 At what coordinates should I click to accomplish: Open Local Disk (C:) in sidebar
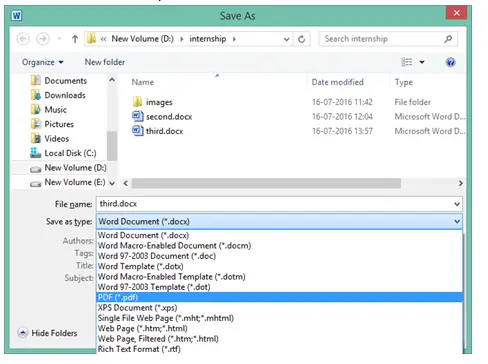click(x=63, y=153)
